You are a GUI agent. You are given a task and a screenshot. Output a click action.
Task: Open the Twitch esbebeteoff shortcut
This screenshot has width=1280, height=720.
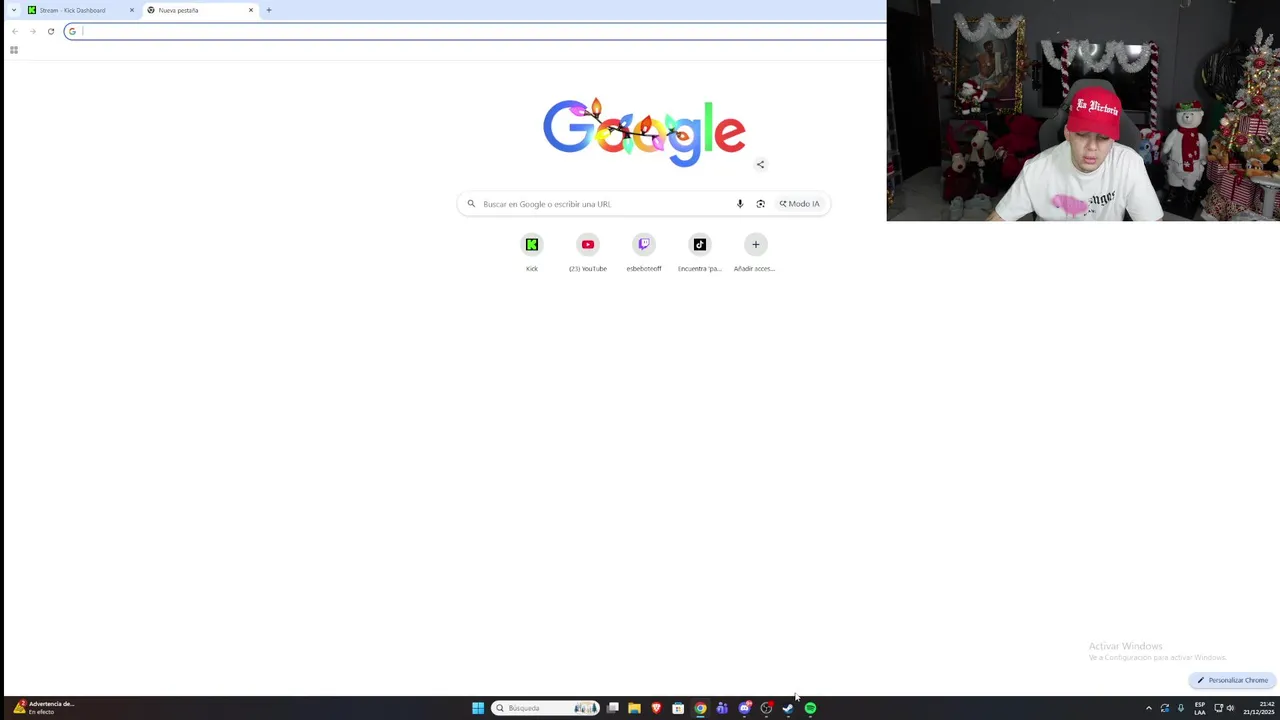point(644,252)
